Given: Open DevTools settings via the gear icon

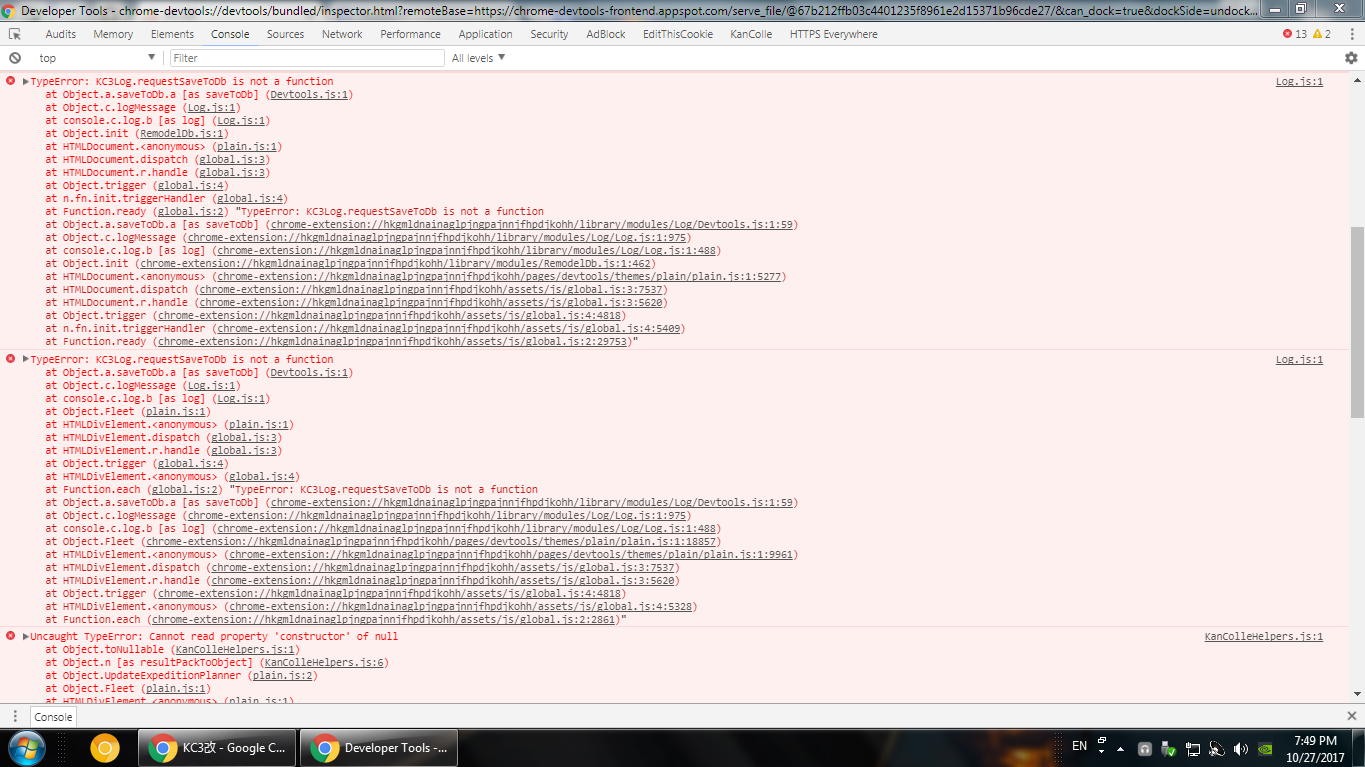Looking at the screenshot, I should pos(1352,57).
